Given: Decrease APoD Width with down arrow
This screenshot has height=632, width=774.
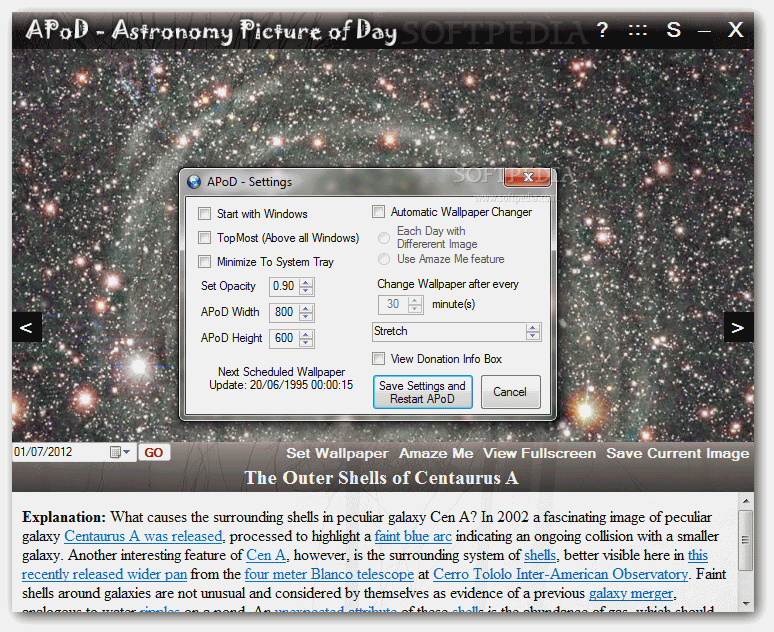Looking at the screenshot, I should pyautogui.click(x=306, y=316).
